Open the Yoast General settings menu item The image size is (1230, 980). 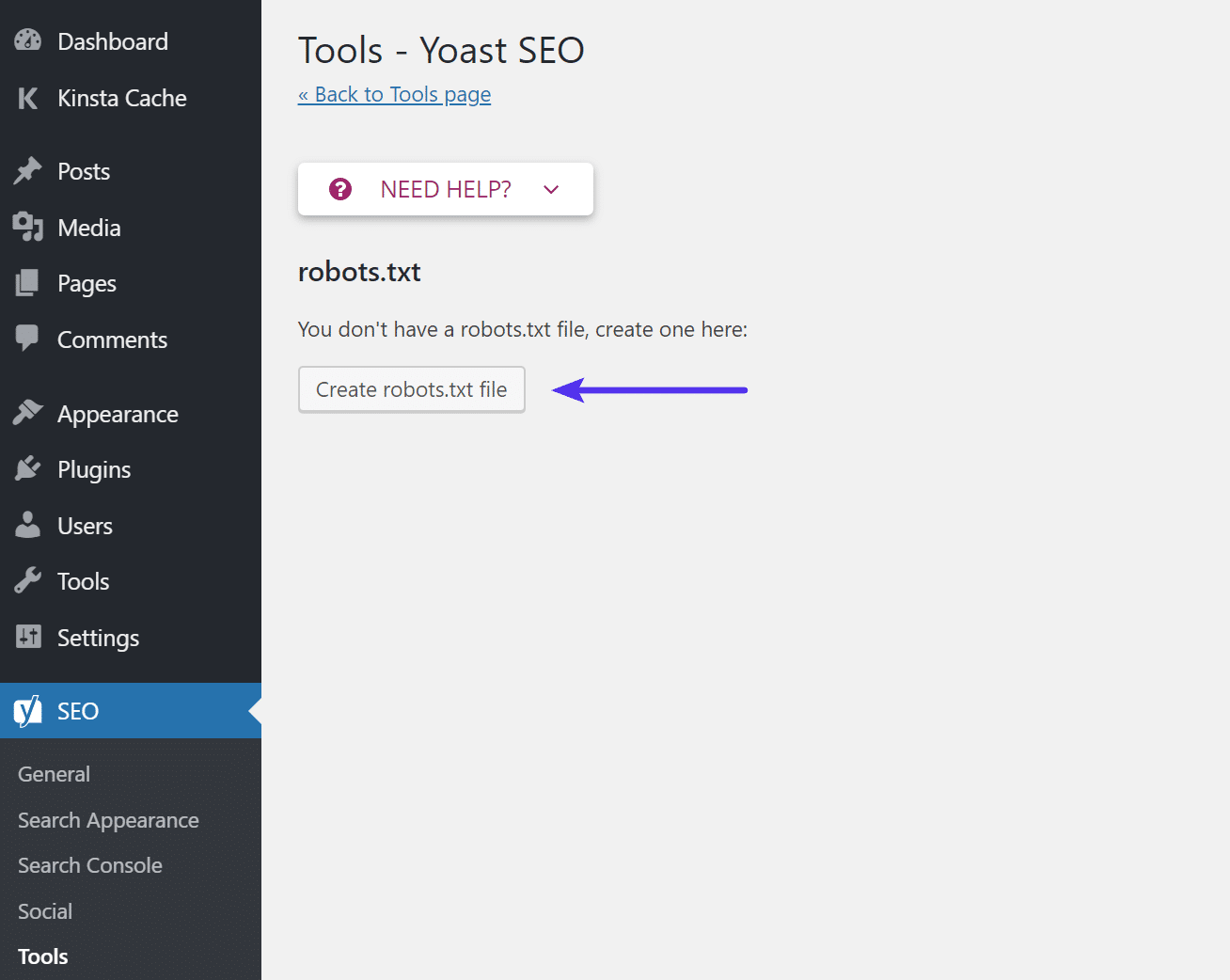point(54,773)
